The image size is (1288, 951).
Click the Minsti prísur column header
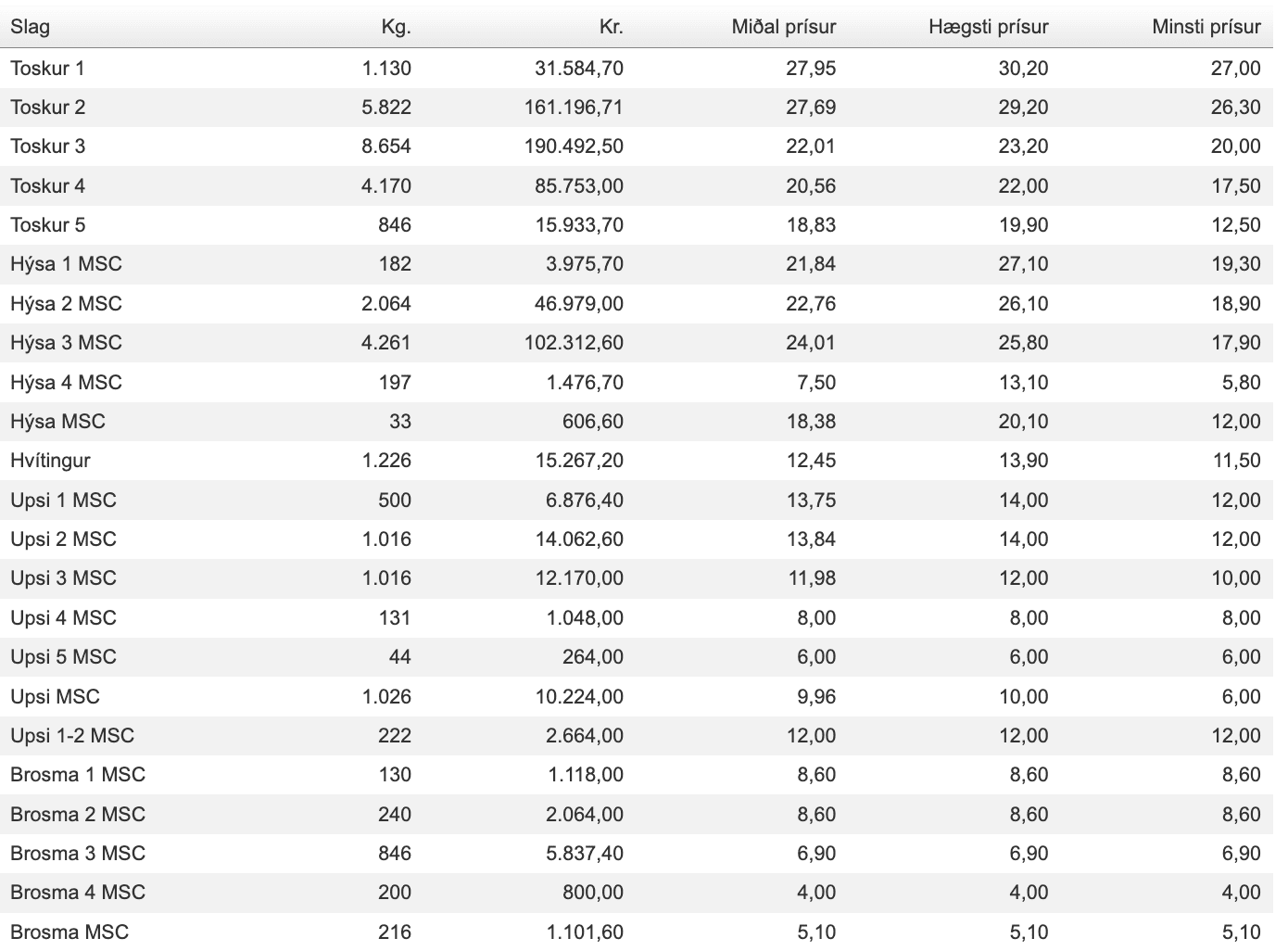pos(1206,27)
